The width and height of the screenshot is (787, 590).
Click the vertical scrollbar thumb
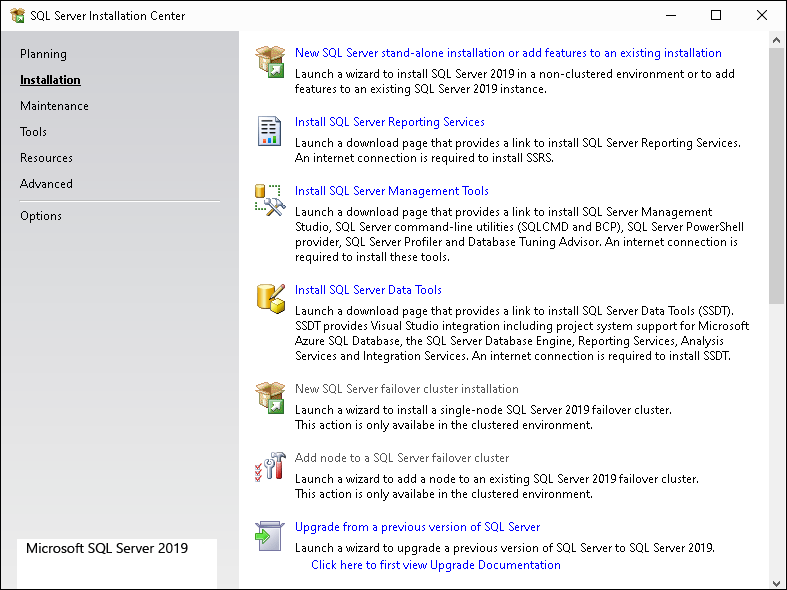776,176
